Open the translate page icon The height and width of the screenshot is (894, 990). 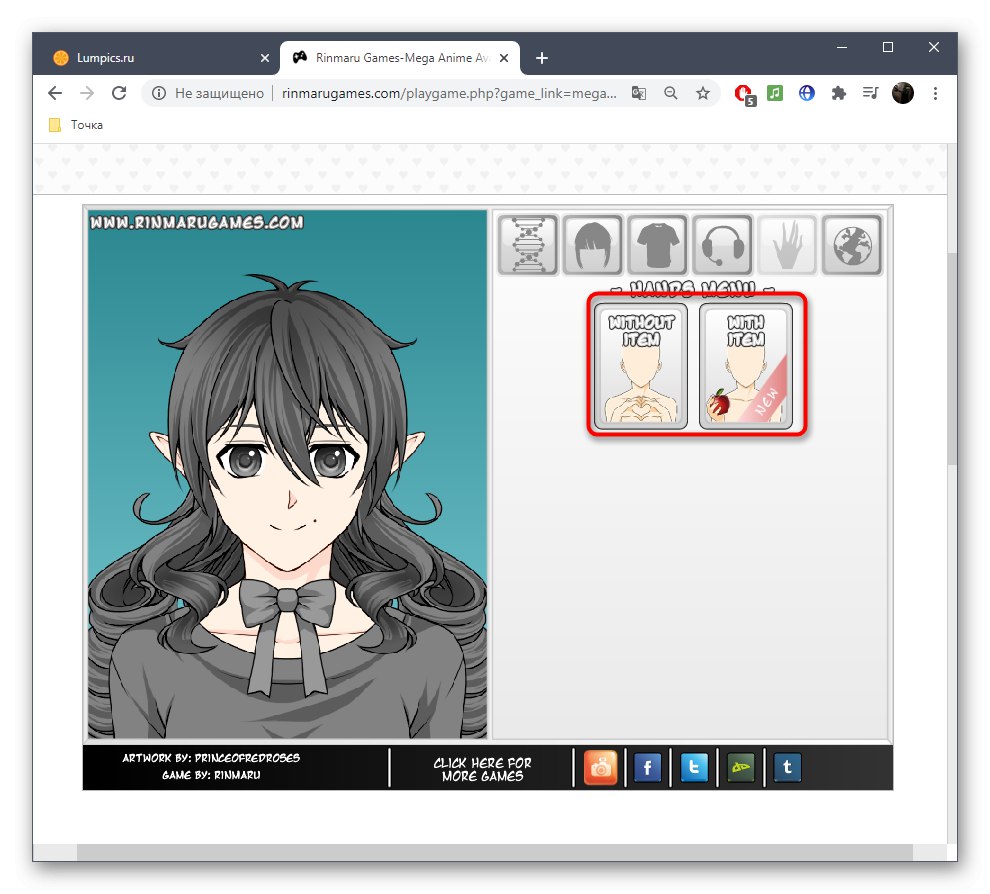coord(639,93)
